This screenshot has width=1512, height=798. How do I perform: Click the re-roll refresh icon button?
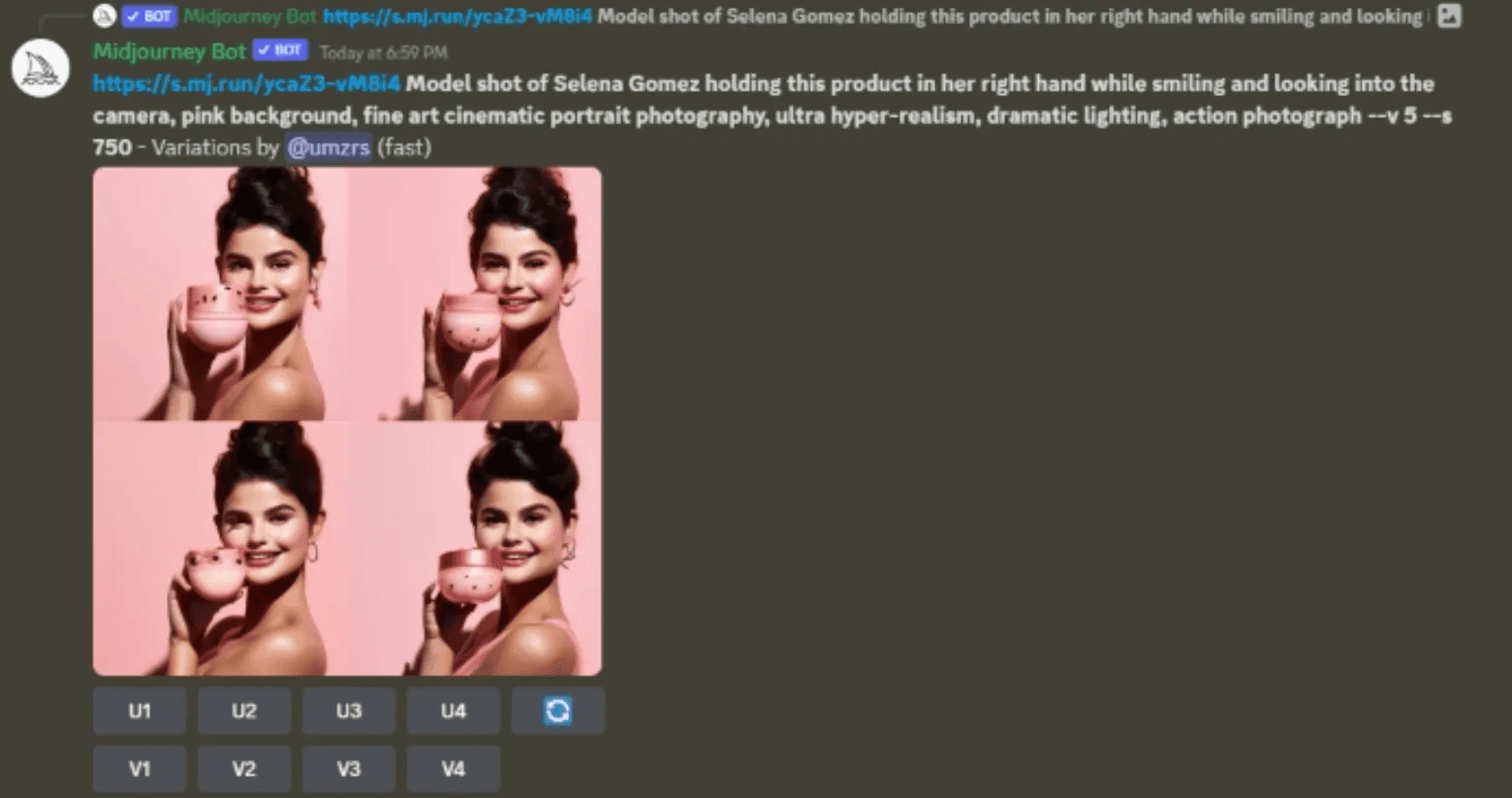pyautogui.click(x=557, y=711)
